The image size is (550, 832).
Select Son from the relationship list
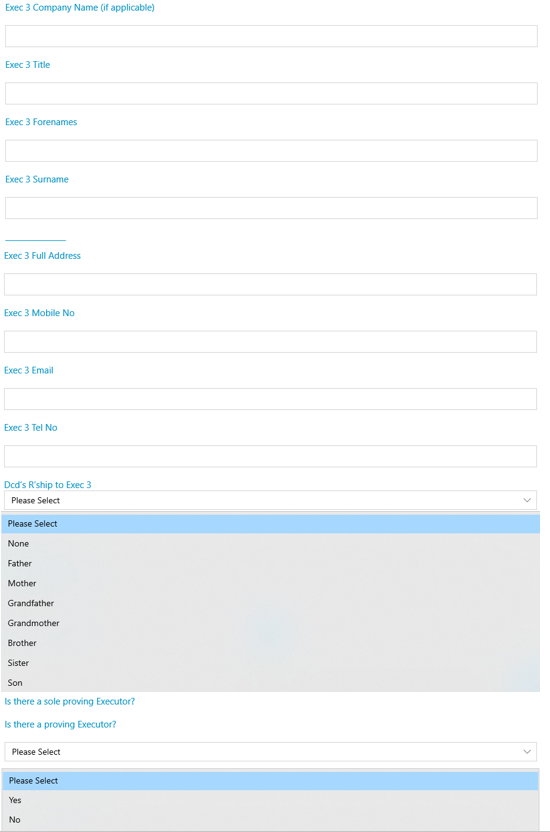270,682
